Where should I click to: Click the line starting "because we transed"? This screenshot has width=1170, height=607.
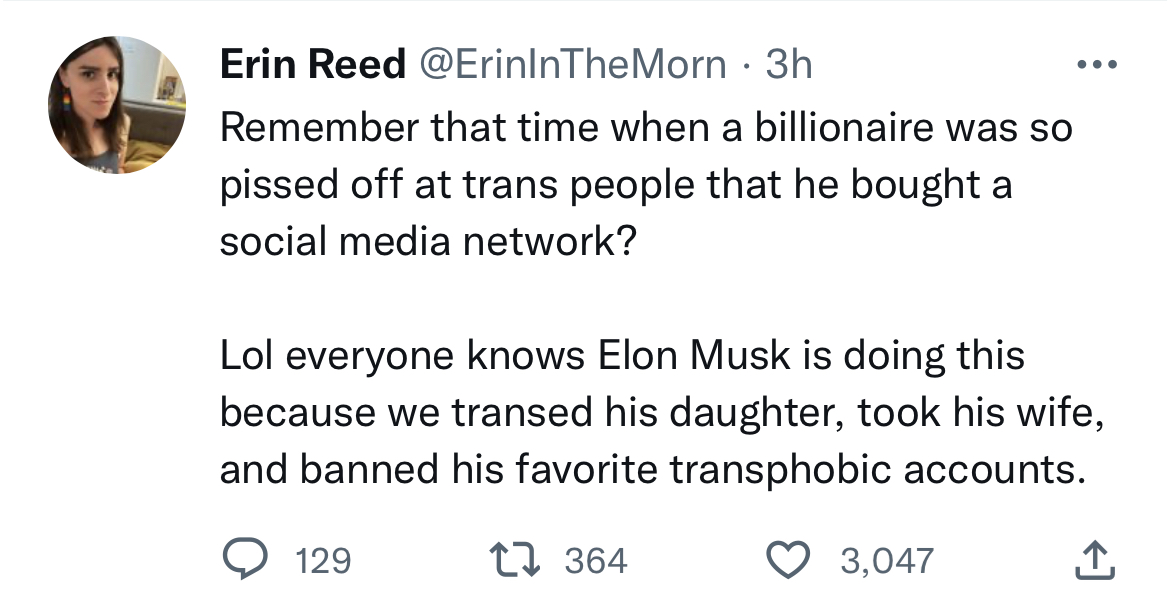pos(661,414)
